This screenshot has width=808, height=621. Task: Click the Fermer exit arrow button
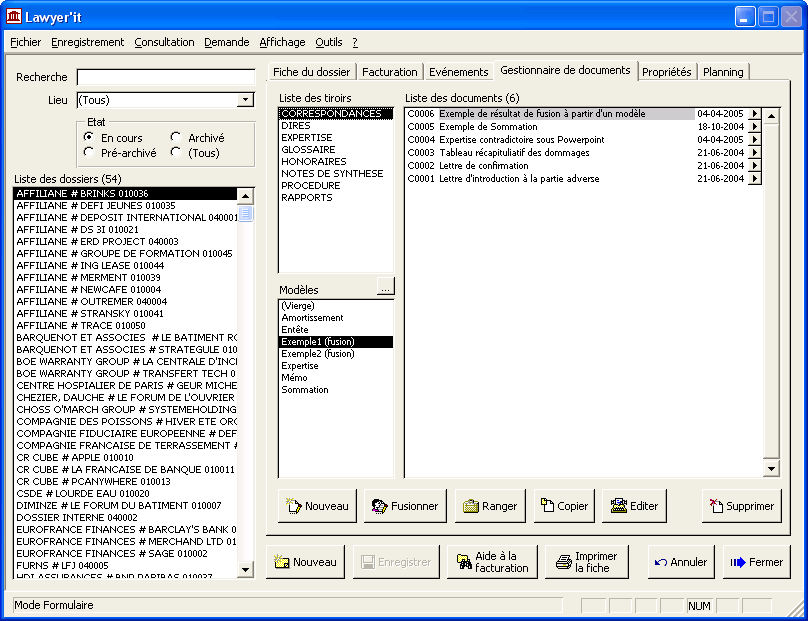756,562
